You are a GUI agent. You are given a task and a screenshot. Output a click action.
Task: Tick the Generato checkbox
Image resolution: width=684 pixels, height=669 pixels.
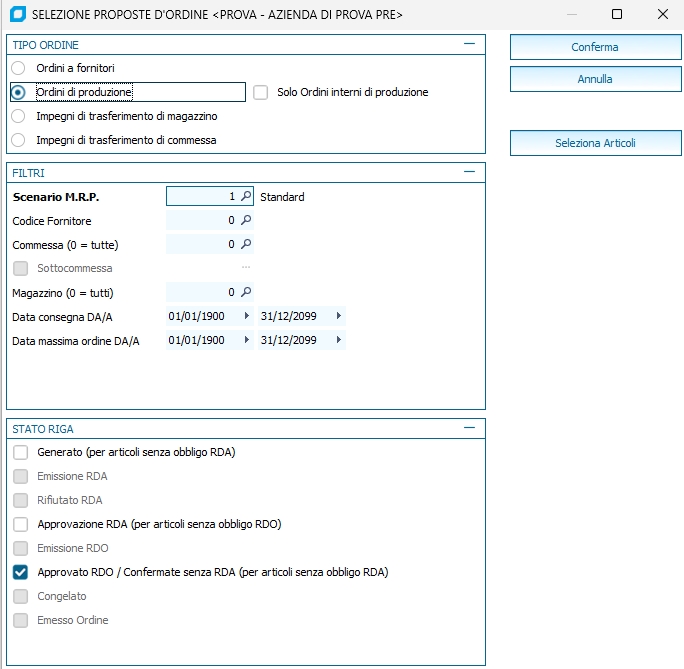(x=21, y=452)
